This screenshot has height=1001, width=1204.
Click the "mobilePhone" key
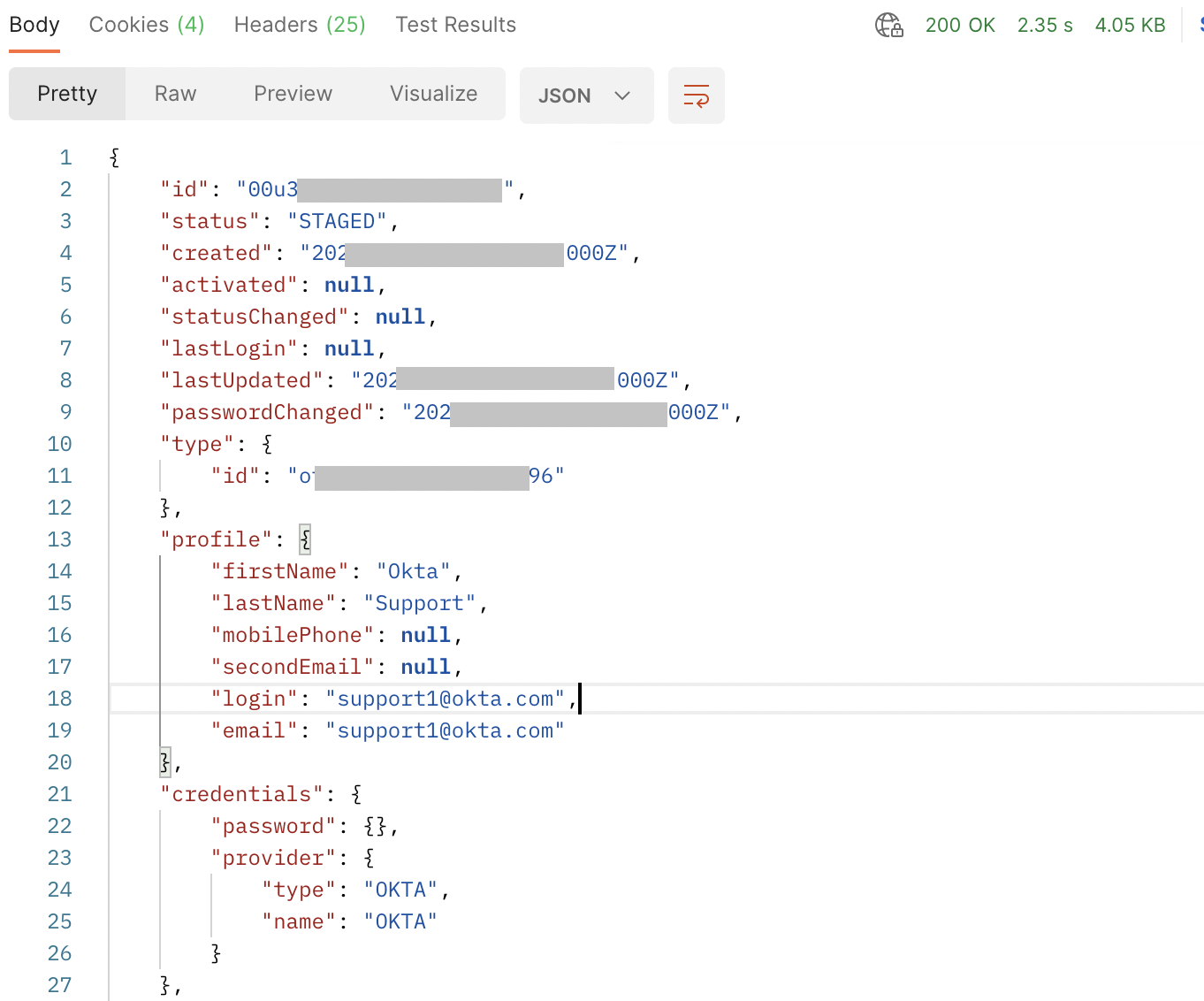pos(293,635)
